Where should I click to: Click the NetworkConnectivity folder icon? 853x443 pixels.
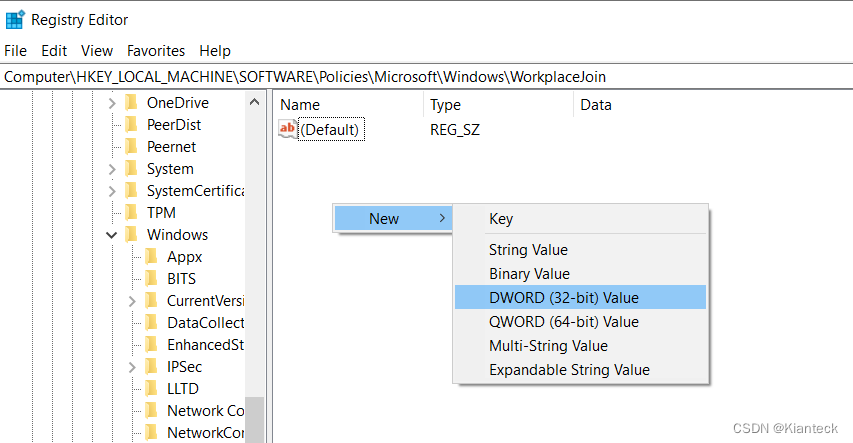pos(151,433)
